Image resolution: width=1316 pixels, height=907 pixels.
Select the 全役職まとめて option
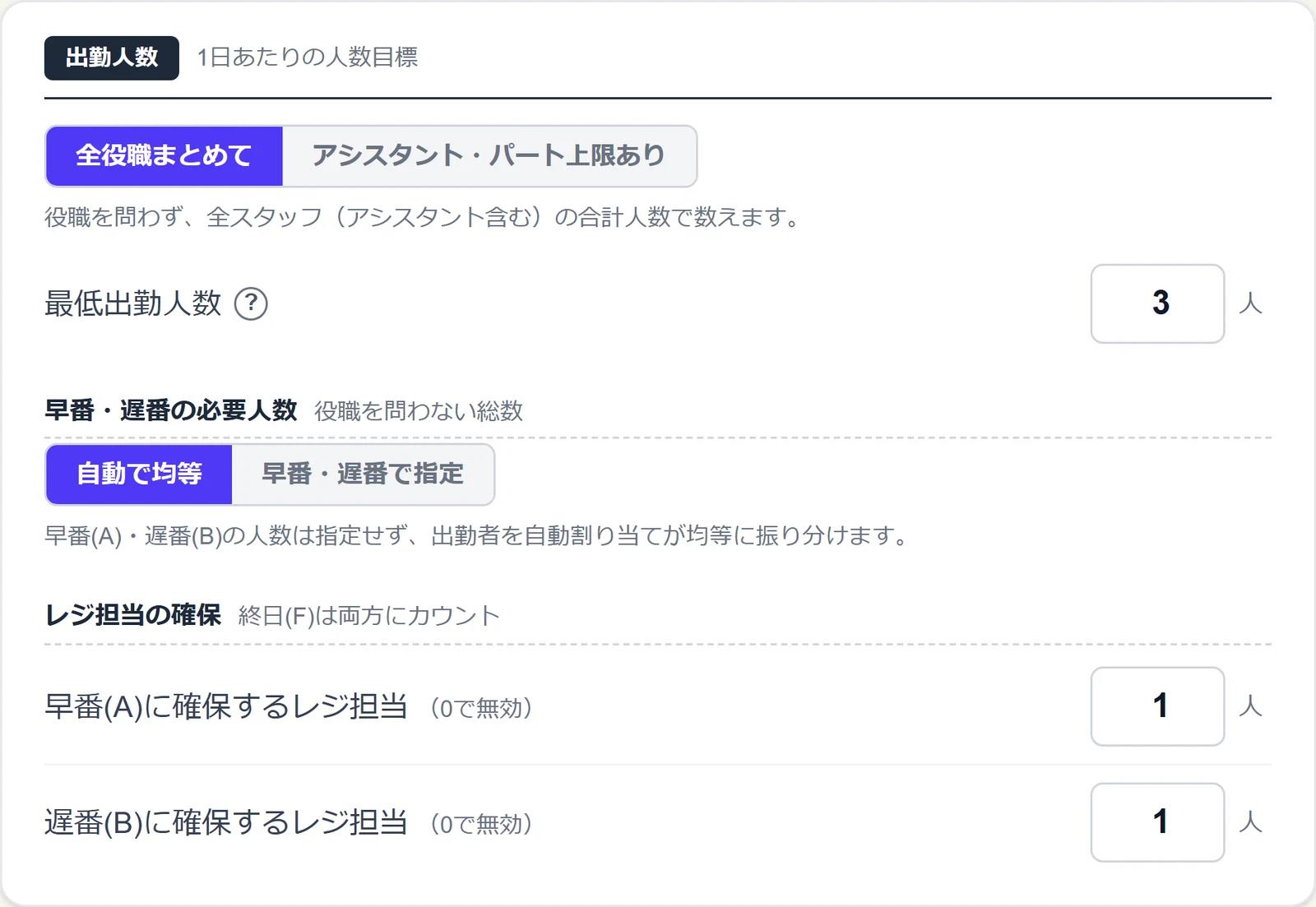pos(164,156)
